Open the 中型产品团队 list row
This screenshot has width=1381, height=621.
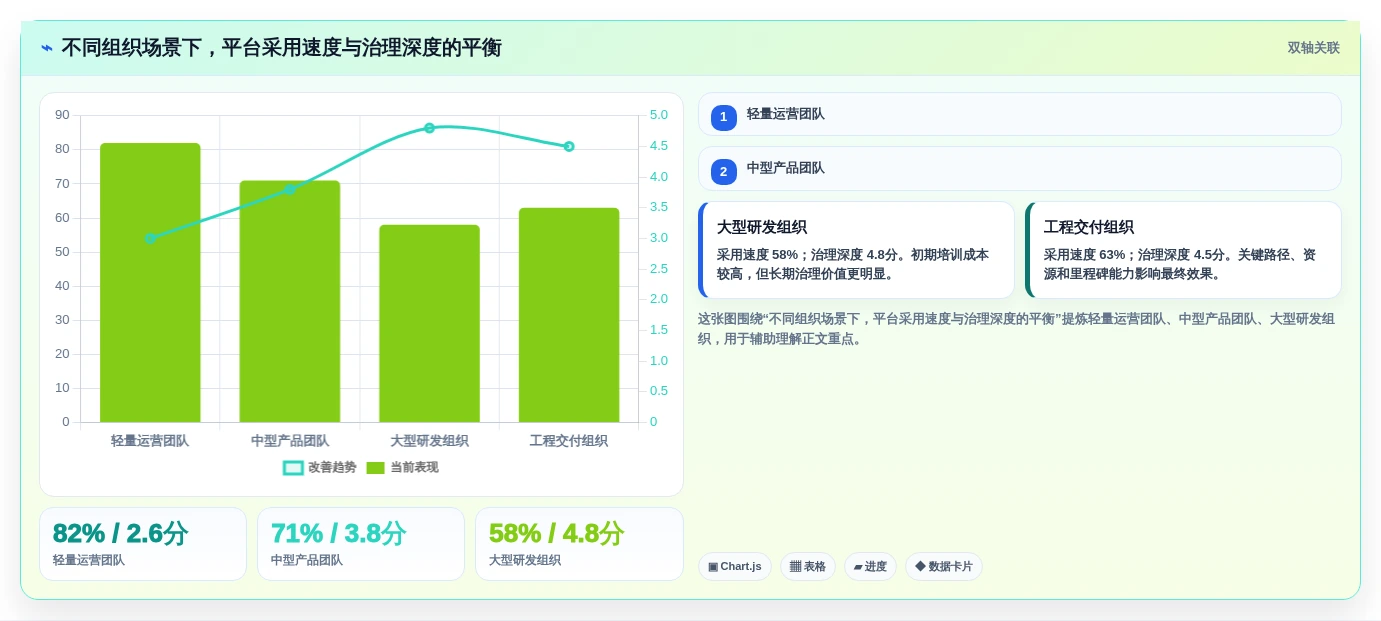(1020, 168)
